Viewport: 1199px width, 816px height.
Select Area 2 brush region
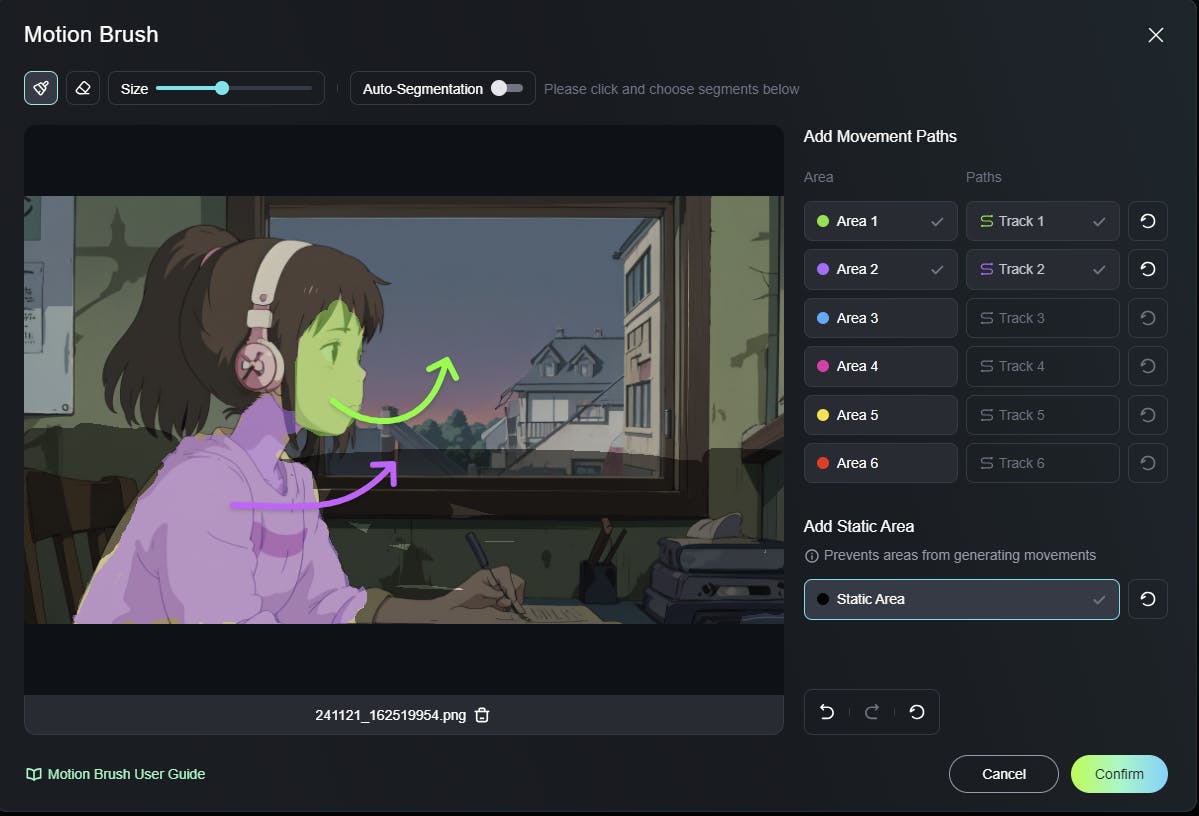pyautogui.click(x=880, y=269)
